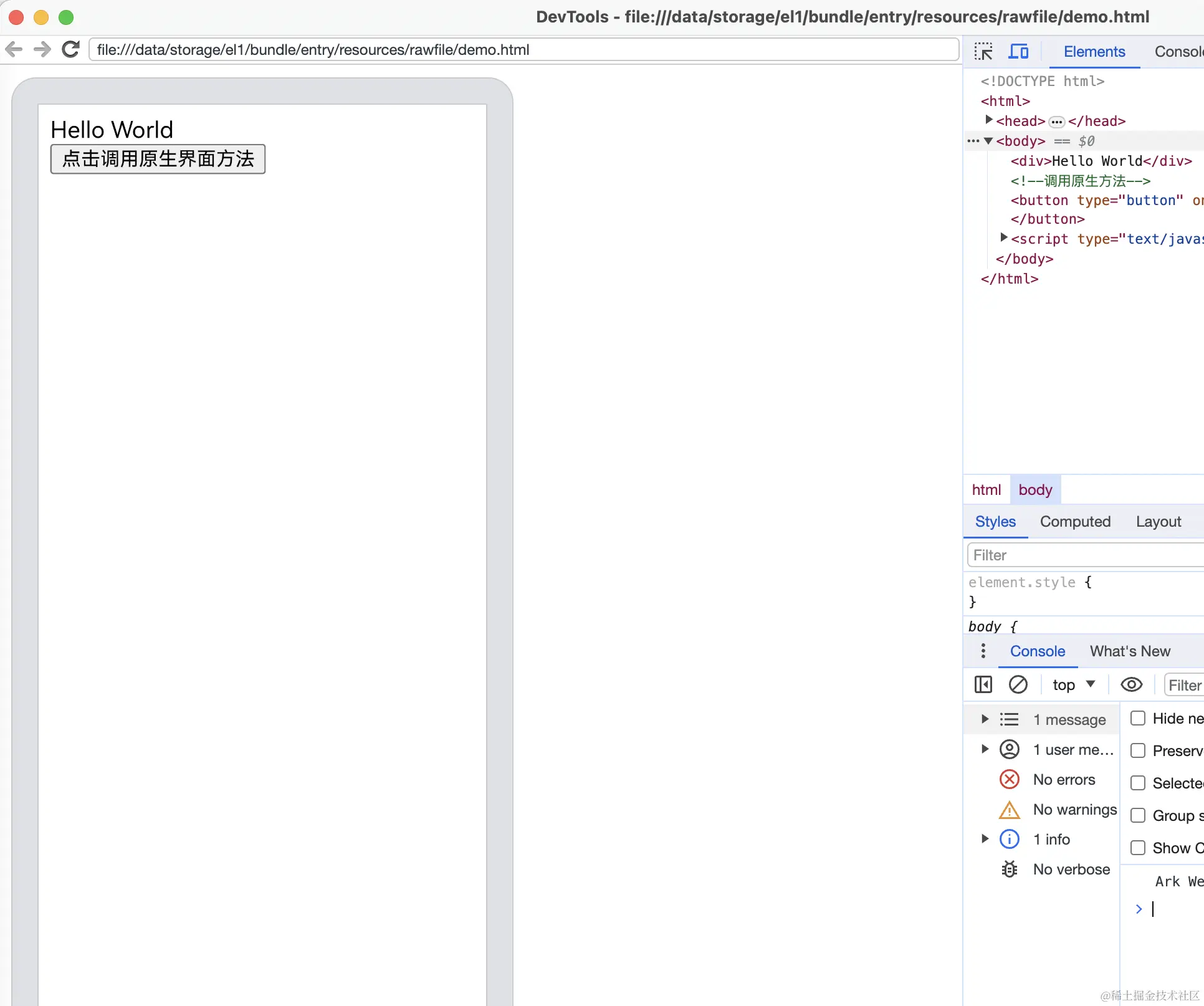
Task: Enable the Group similar checkbox
Action: [1138, 815]
